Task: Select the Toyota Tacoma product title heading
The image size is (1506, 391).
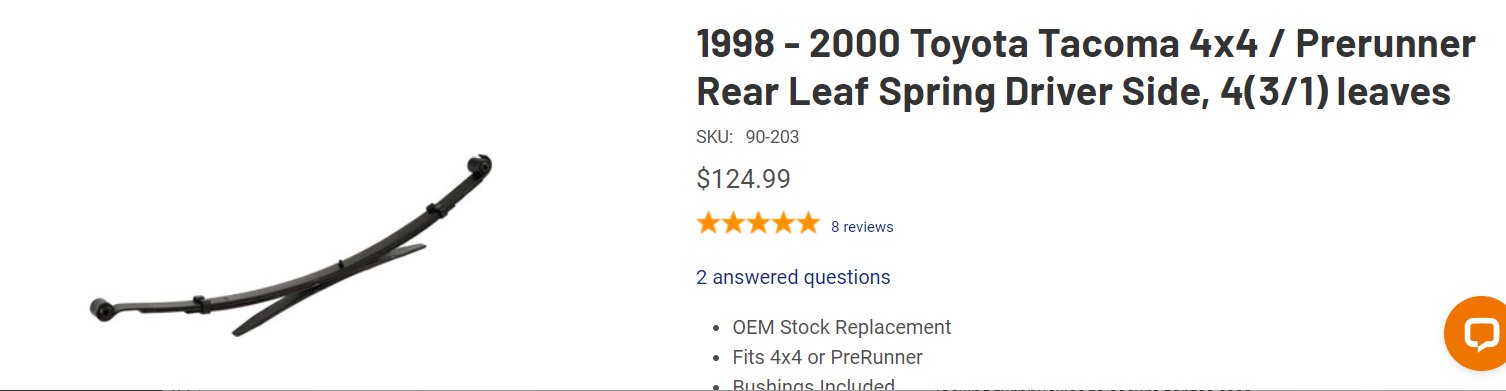Action: coord(1086,68)
